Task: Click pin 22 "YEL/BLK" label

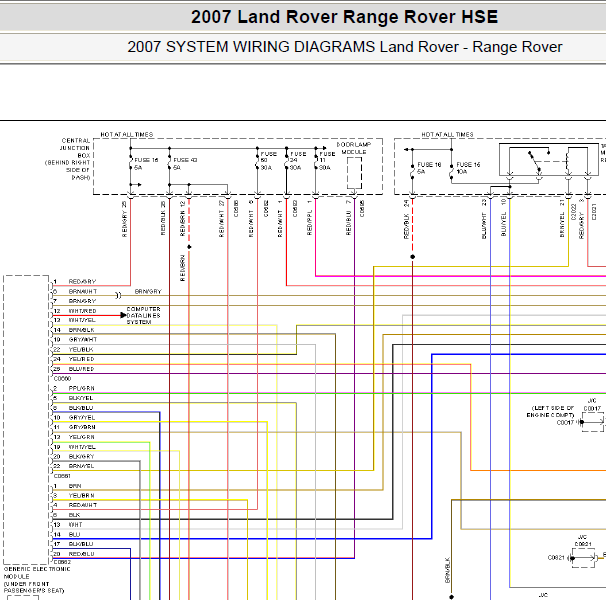Action: pyautogui.click(x=81, y=349)
